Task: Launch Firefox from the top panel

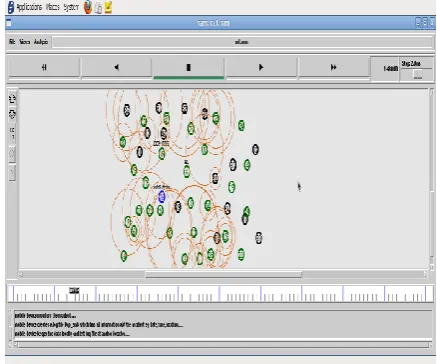Action: tap(88, 7)
